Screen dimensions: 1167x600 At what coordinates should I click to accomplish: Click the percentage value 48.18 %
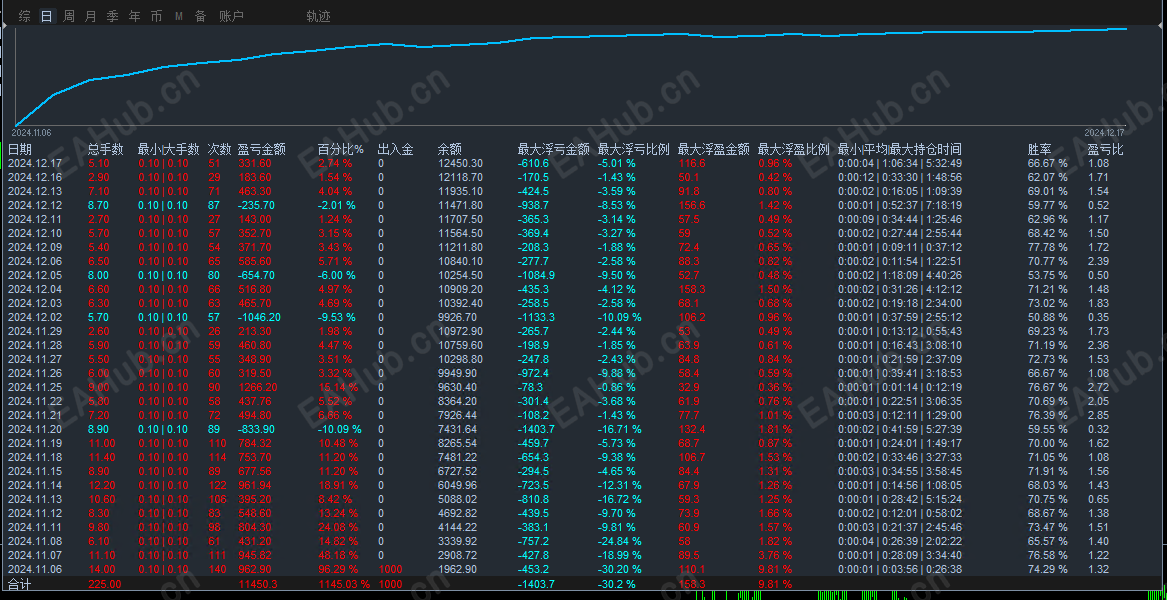[339, 555]
